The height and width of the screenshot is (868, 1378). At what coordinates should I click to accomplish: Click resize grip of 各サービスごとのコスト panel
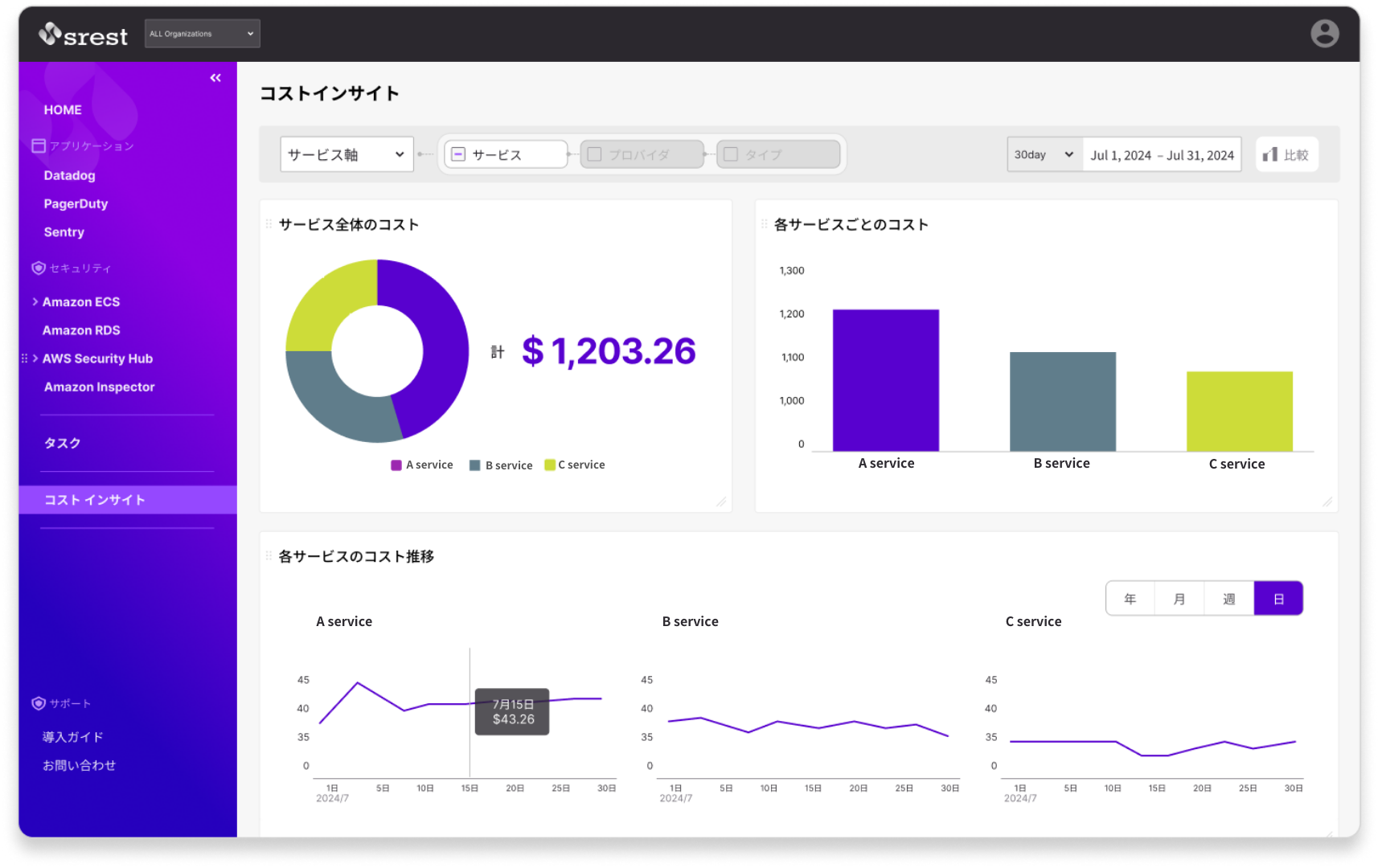1327,502
